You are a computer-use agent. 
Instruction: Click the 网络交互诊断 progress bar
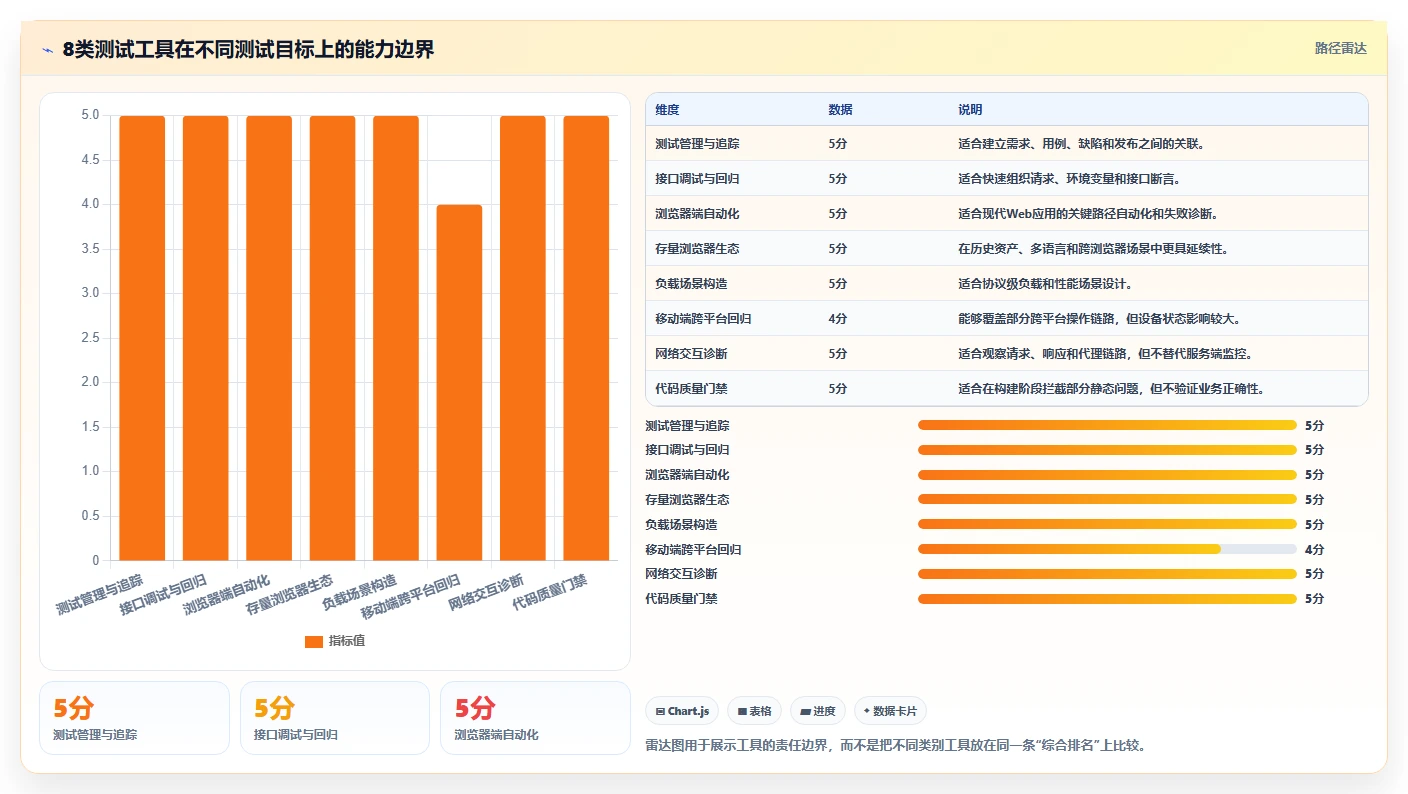coord(1107,574)
